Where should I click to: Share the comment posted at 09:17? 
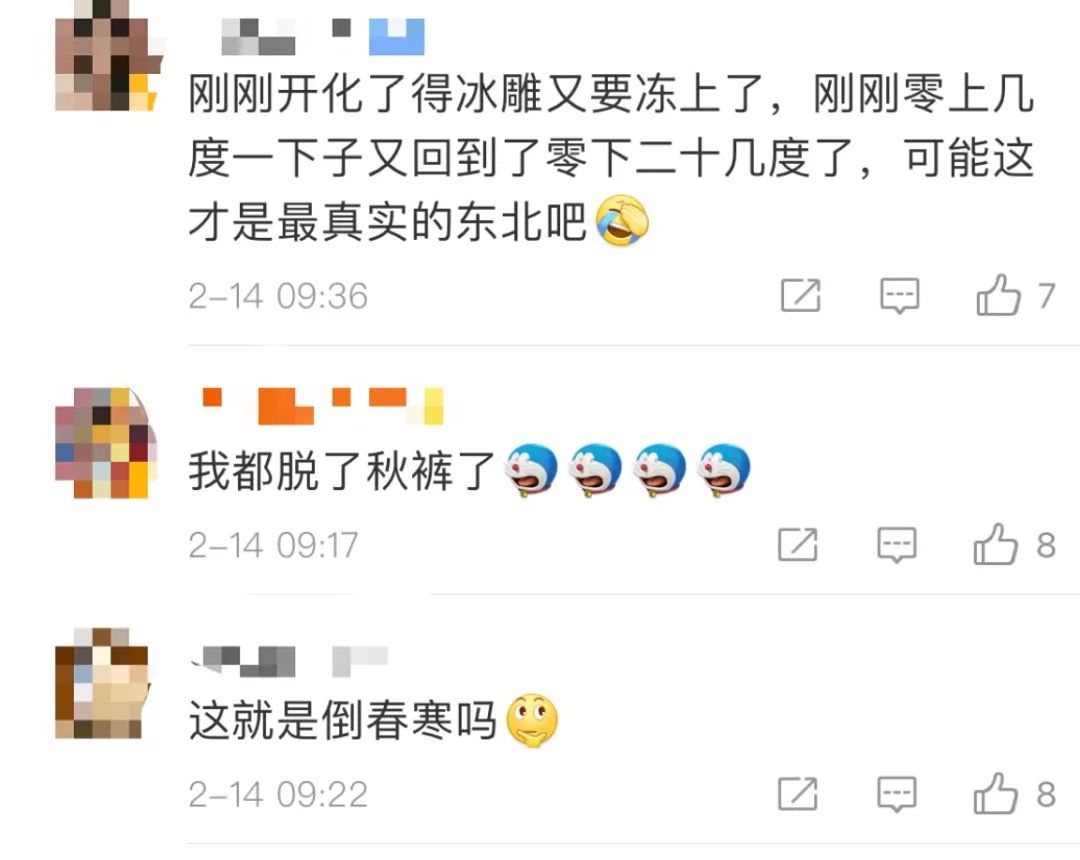798,545
